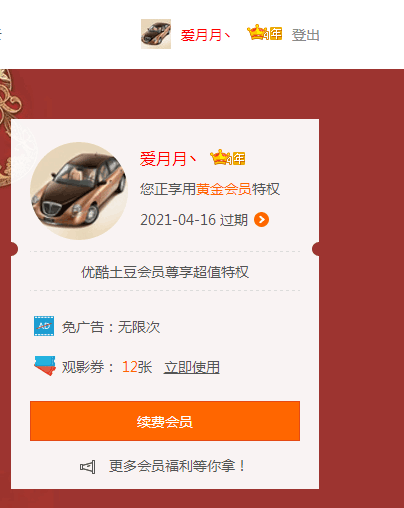Click the orange arrow next to expiry date

[x=261, y=220]
